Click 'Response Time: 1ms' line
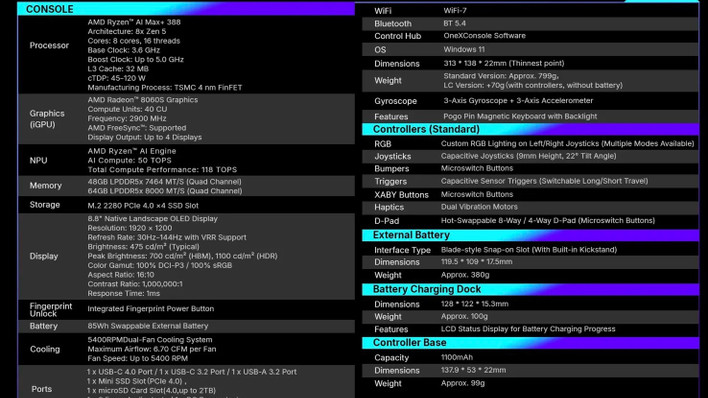 coord(124,294)
